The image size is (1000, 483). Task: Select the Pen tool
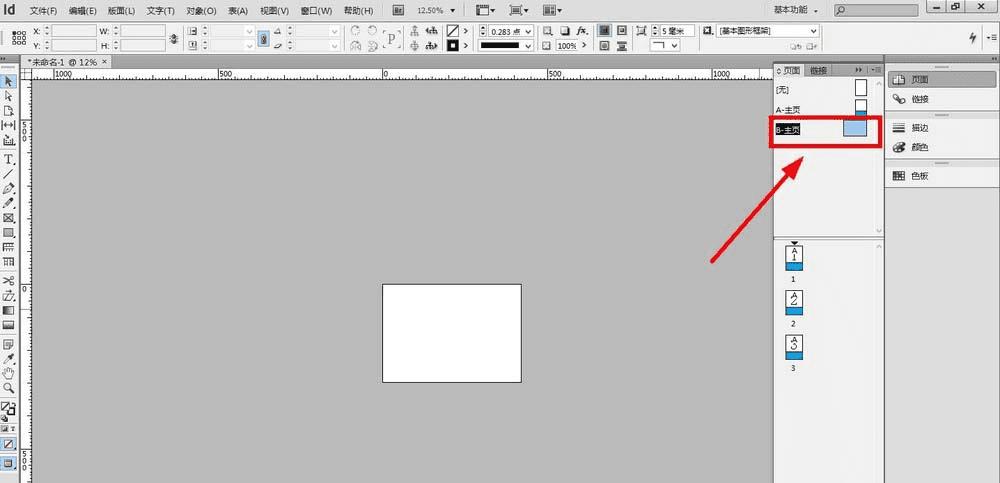coord(9,189)
